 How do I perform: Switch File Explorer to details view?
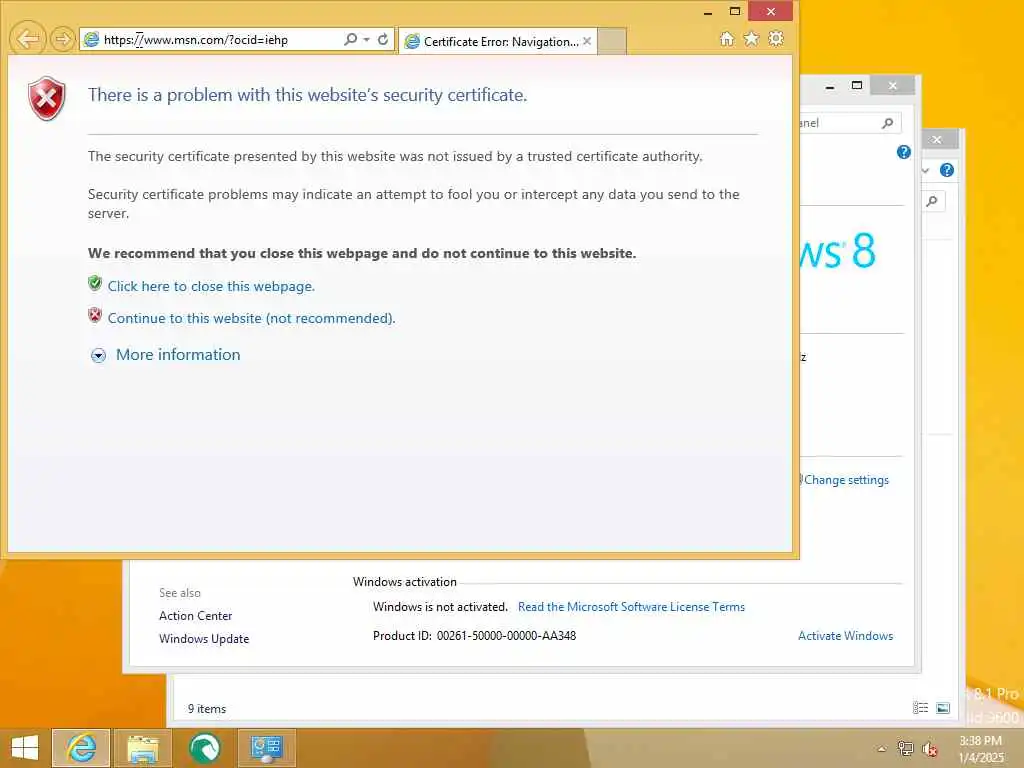[x=920, y=708]
